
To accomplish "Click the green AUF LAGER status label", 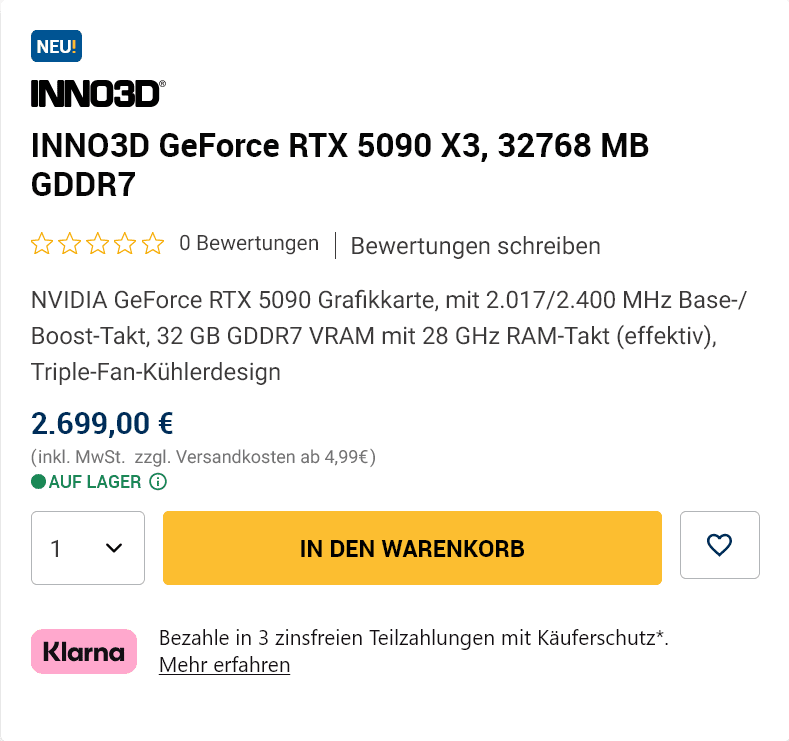I will 94,482.
